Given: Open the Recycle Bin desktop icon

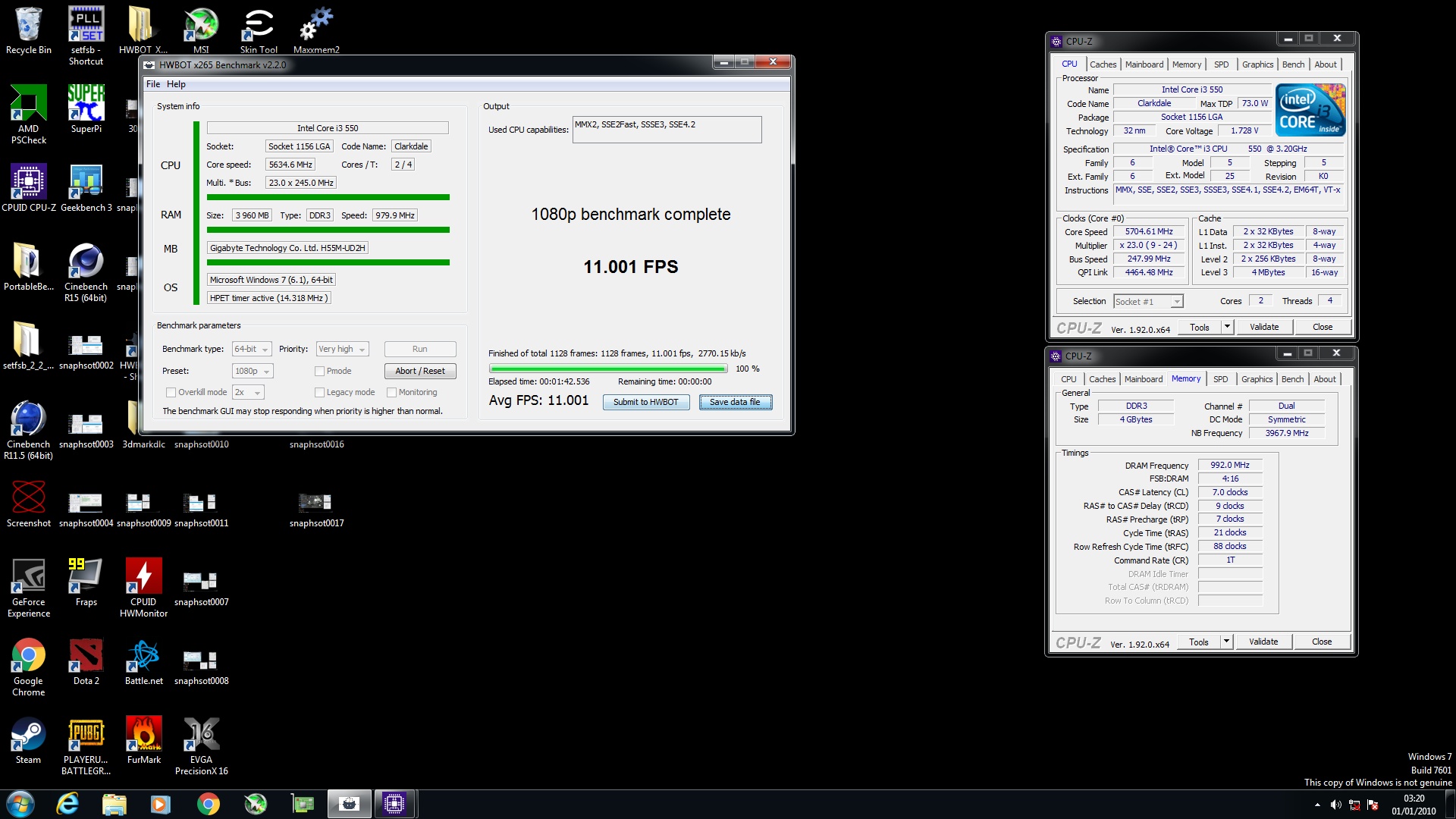Looking at the screenshot, I should pos(29,30).
